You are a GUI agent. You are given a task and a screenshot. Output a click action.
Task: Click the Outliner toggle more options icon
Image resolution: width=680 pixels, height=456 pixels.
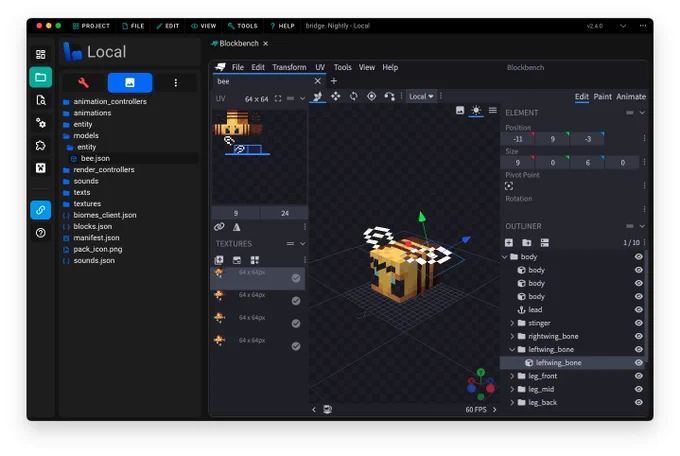(x=545, y=243)
